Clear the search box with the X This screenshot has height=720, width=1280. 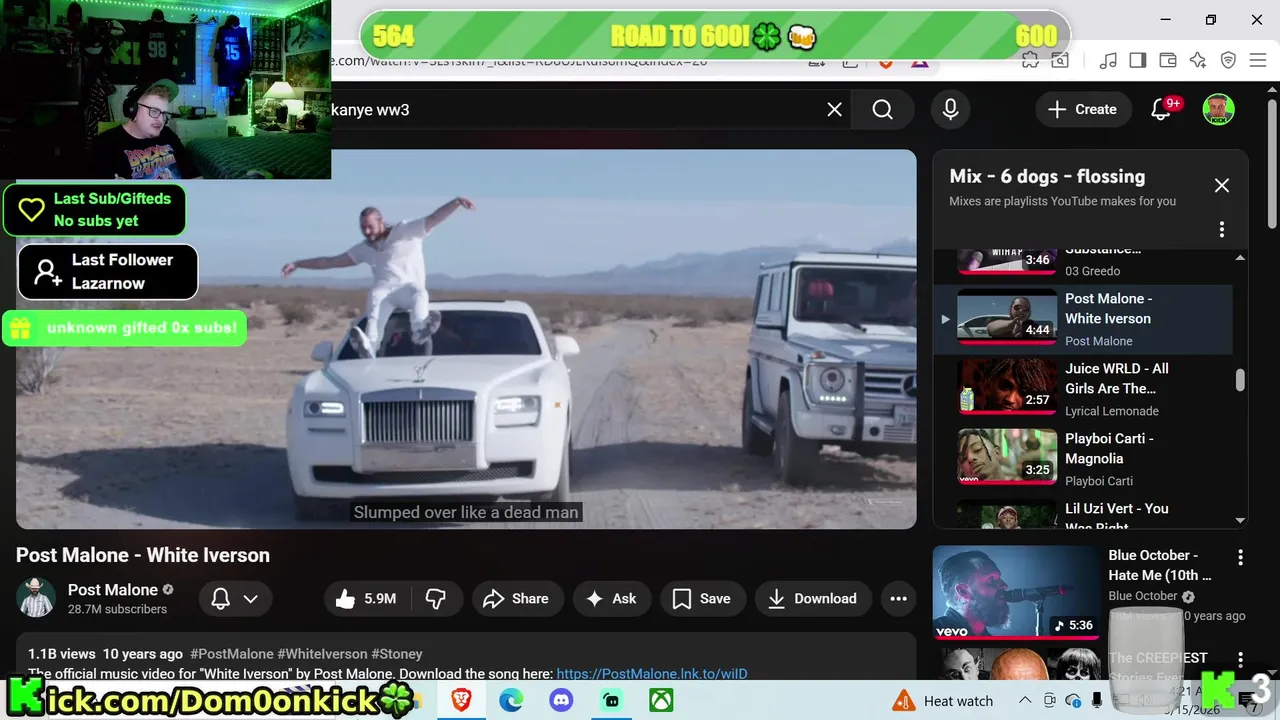pyautogui.click(x=834, y=110)
